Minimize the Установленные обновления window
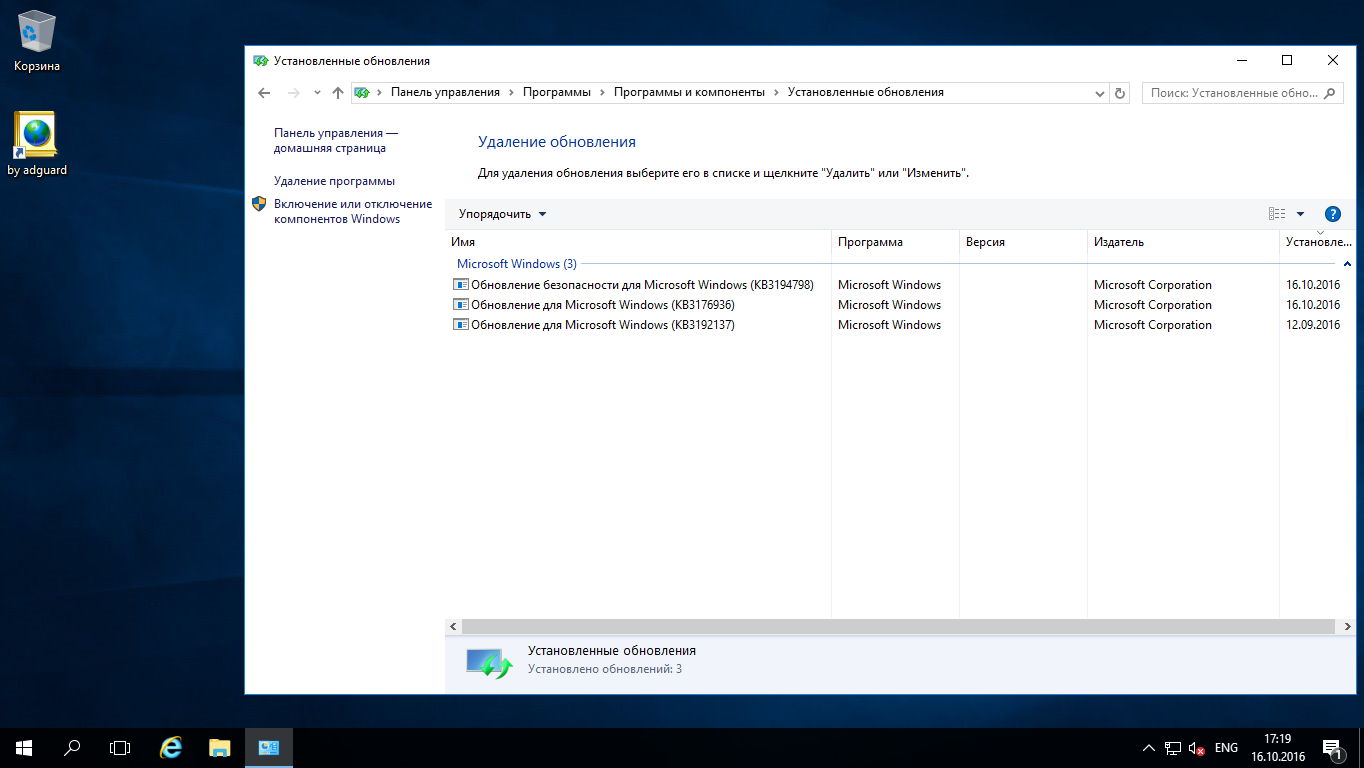1364x768 pixels. (x=1241, y=60)
